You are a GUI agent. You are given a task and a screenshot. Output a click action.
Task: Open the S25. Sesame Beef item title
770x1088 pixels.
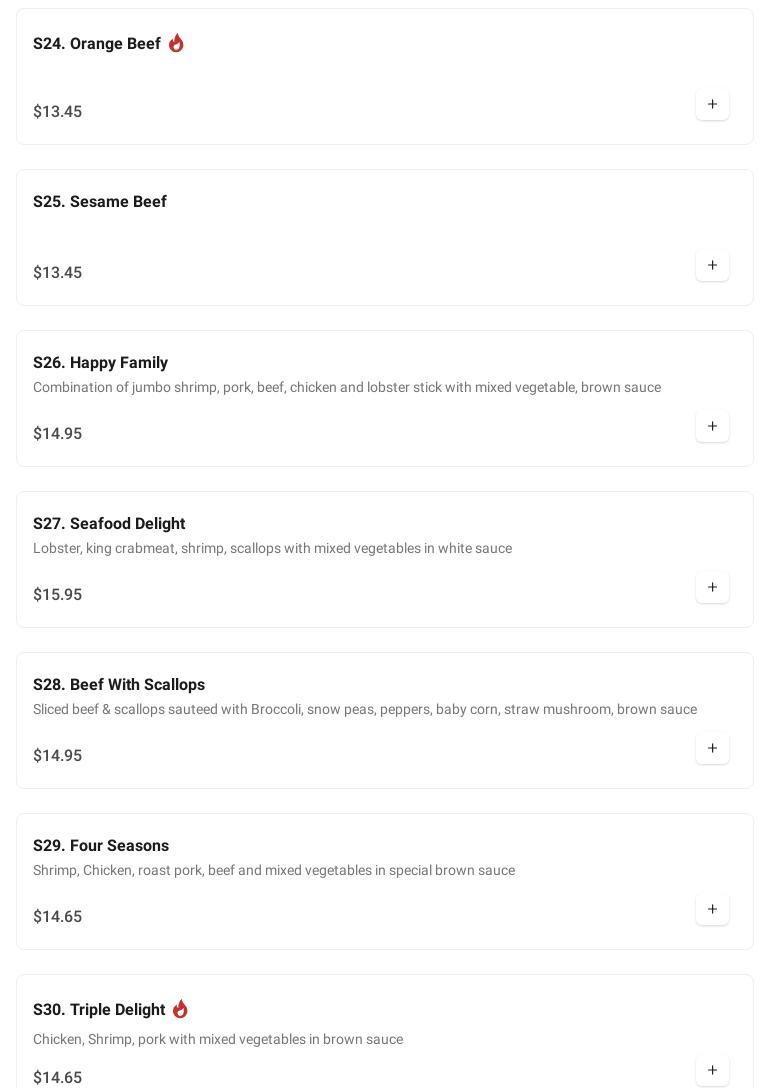tap(100, 202)
